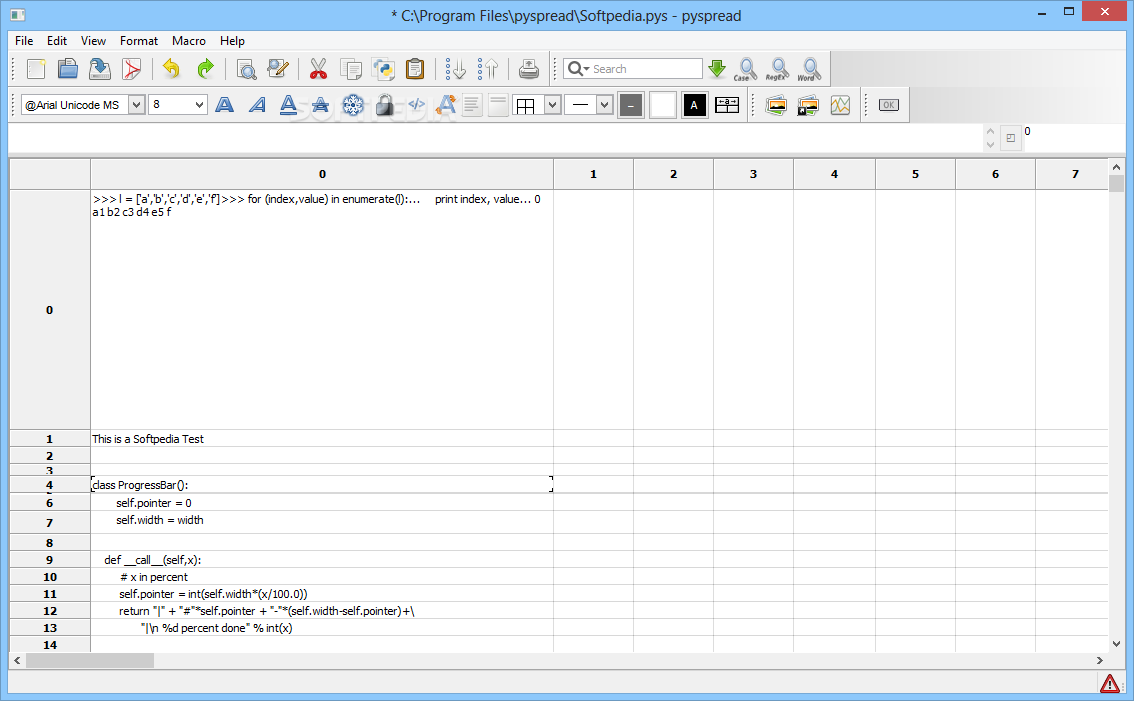Open the cell border selection dropdown
The height and width of the screenshot is (701, 1134).
click(x=553, y=105)
